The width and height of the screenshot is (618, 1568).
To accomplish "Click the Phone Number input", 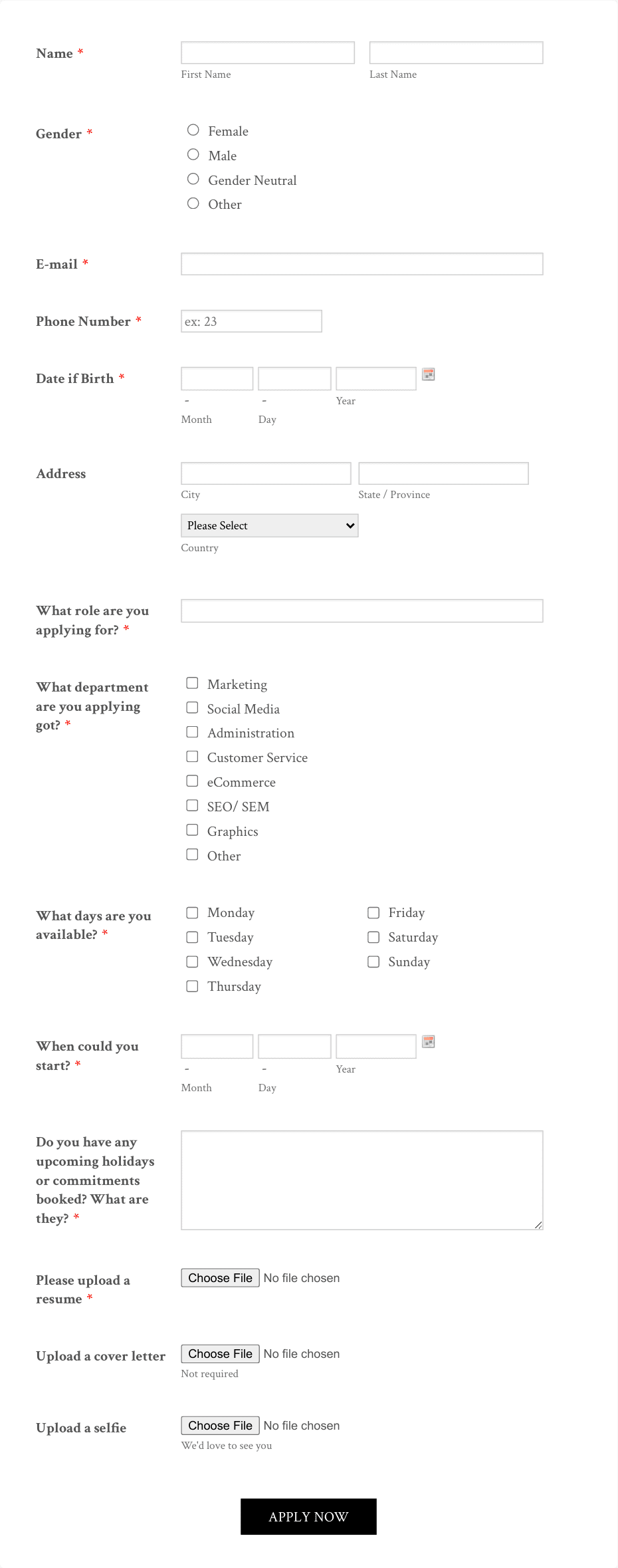I will (251, 321).
